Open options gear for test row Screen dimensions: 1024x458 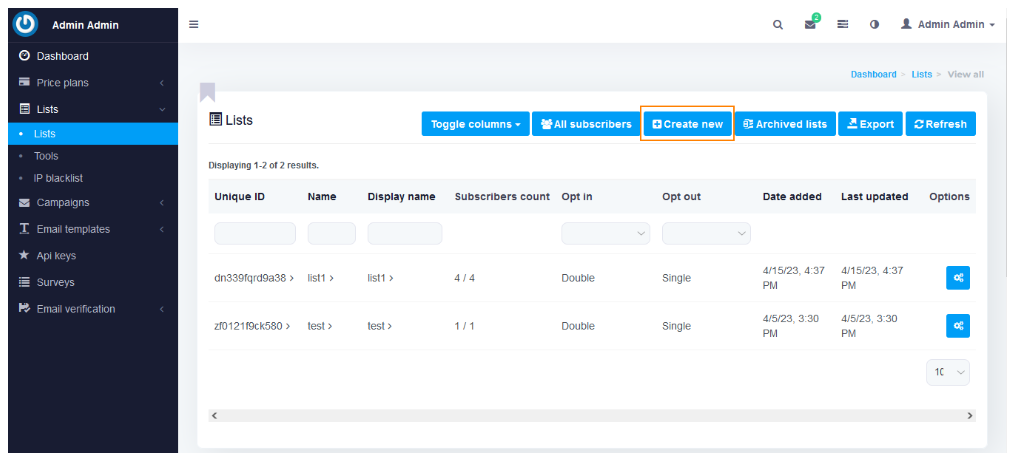(x=957, y=326)
